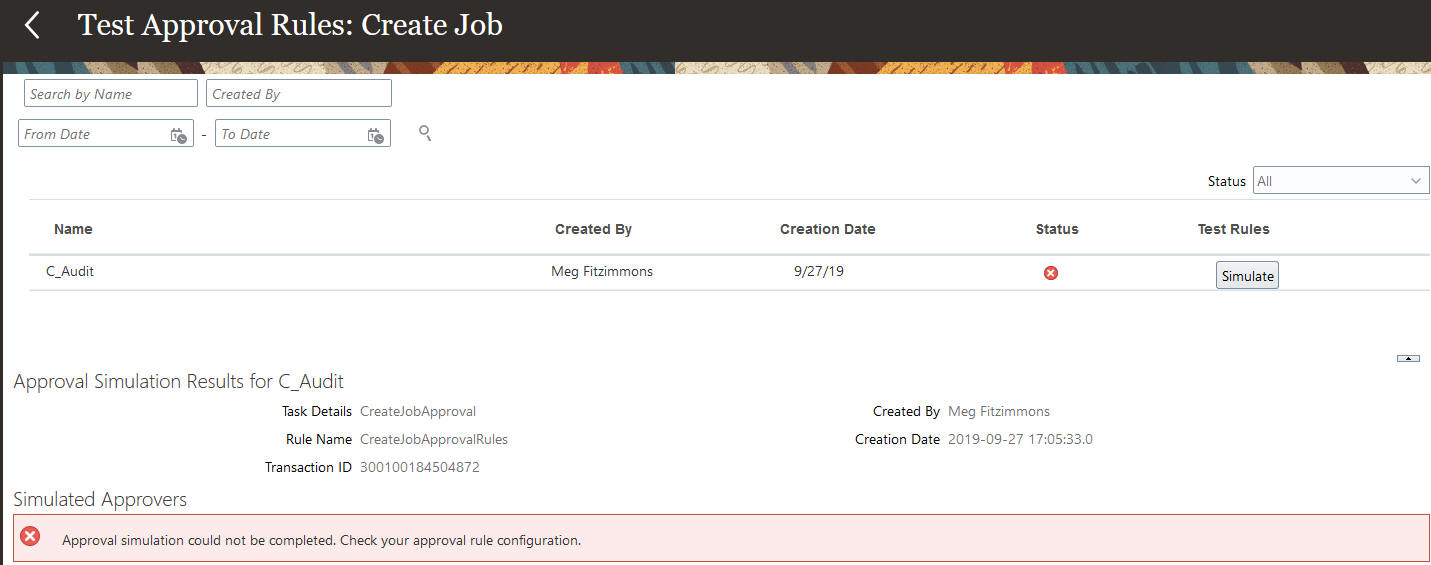Go back using the back arrow
The image size is (1431, 565).
pos(32,26)
